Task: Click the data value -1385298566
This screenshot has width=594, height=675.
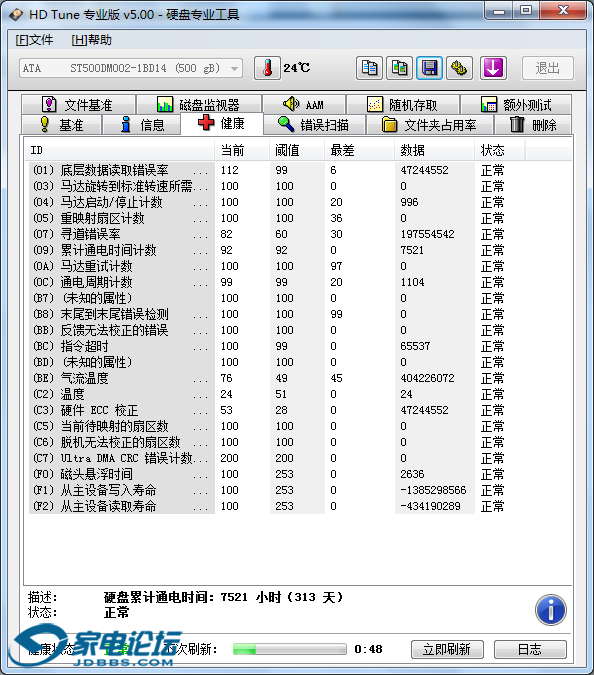Action: [x=433, y=490]
